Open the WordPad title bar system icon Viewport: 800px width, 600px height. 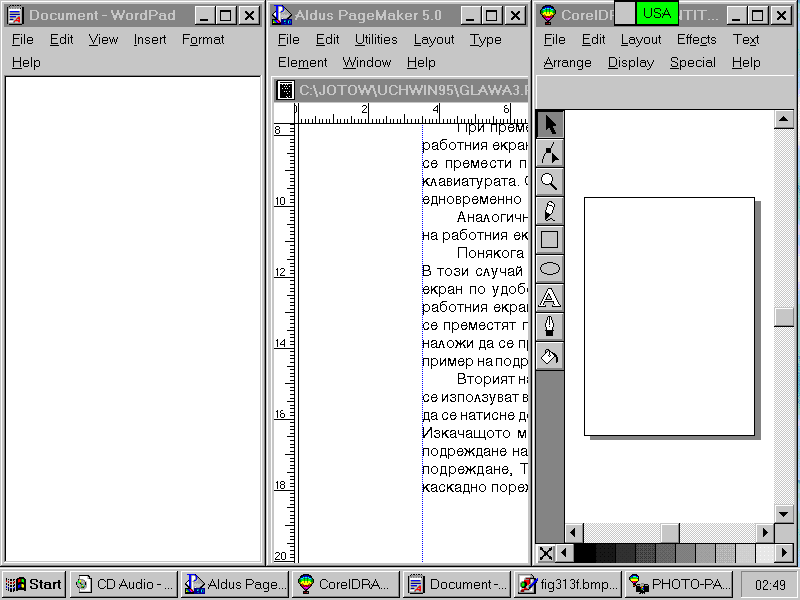point(15,15)
